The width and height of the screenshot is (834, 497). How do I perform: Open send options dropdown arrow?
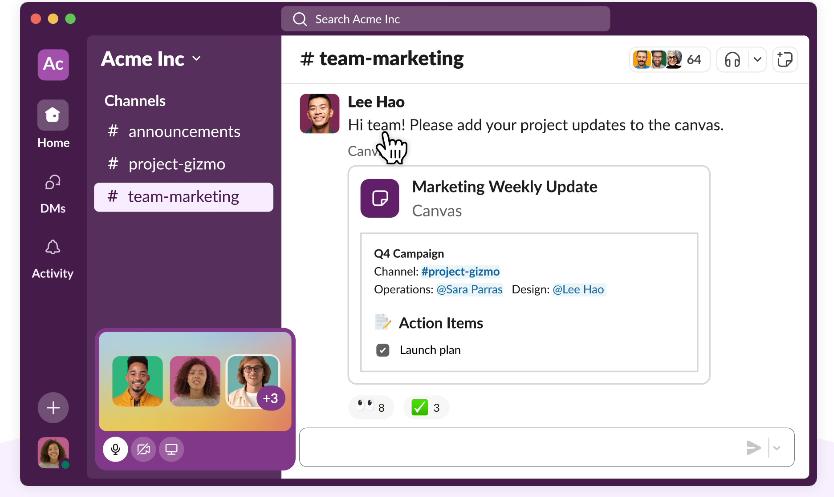pyautogui.click(x=777, y=448)
